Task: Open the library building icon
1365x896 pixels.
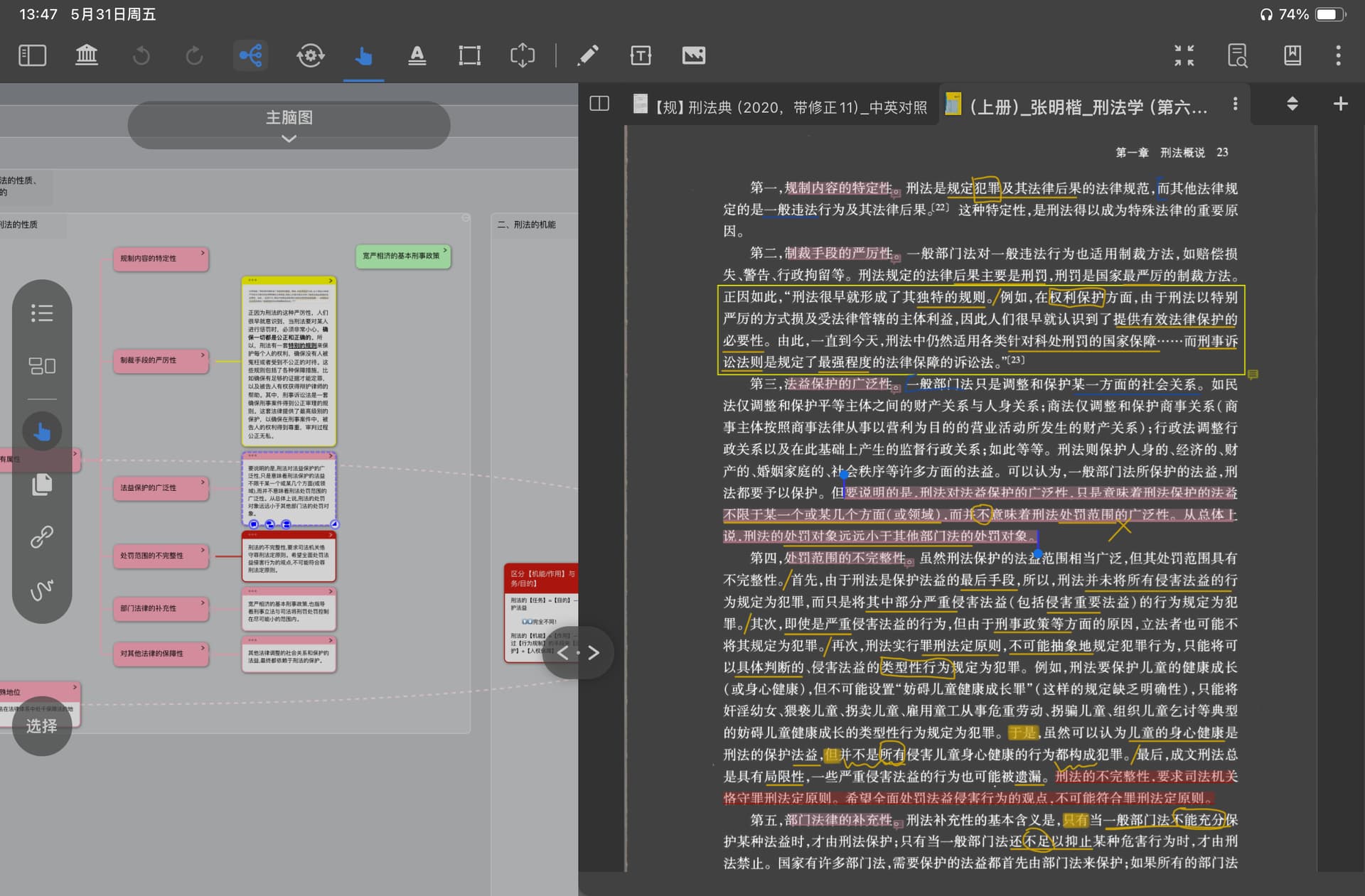Action: [87, 55]
